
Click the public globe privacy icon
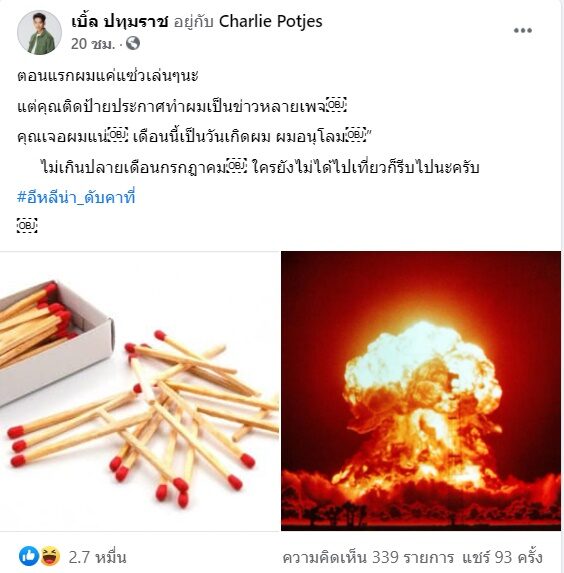point(133,43)
